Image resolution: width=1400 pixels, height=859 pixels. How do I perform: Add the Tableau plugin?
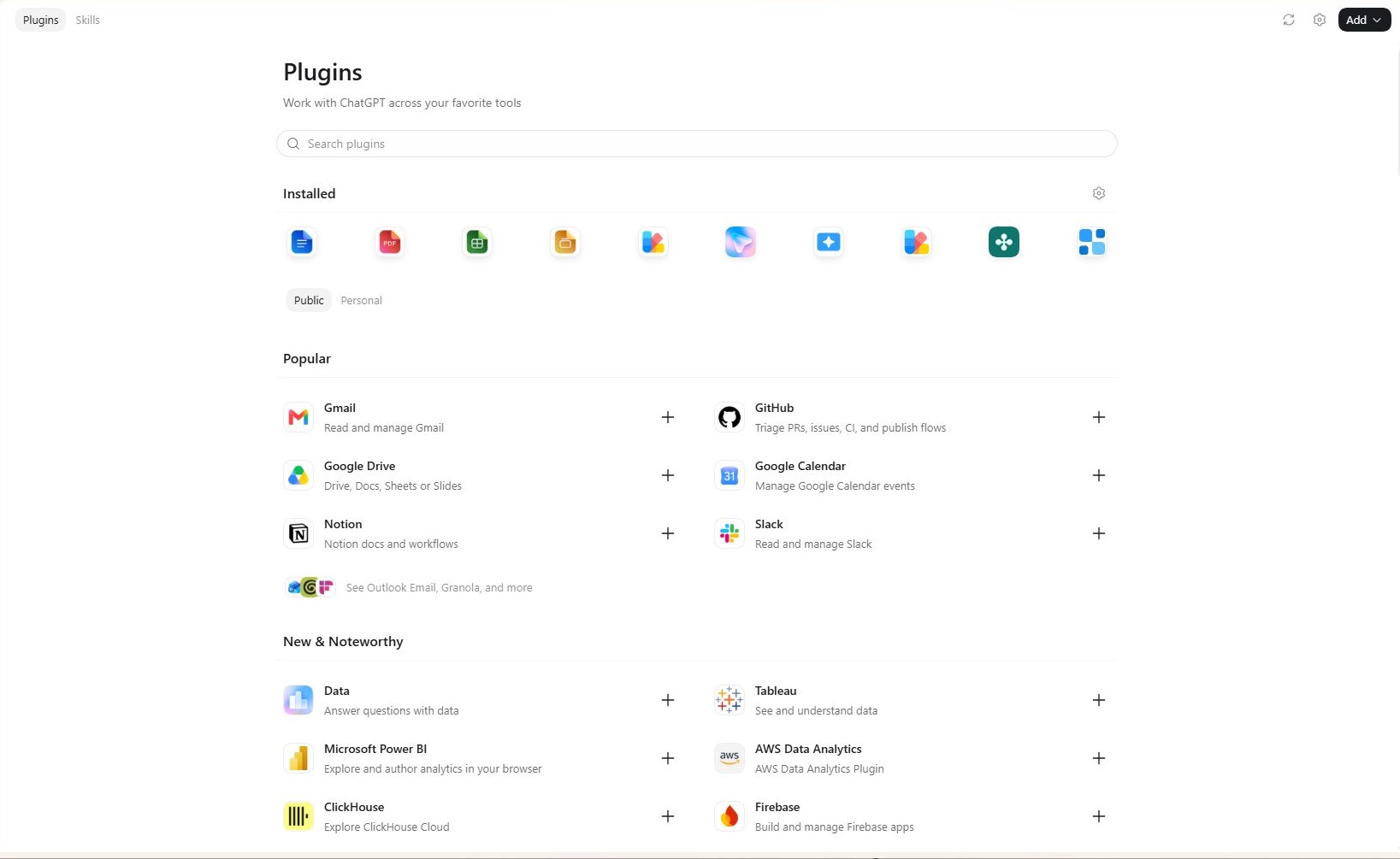(x=1099, y=700)
